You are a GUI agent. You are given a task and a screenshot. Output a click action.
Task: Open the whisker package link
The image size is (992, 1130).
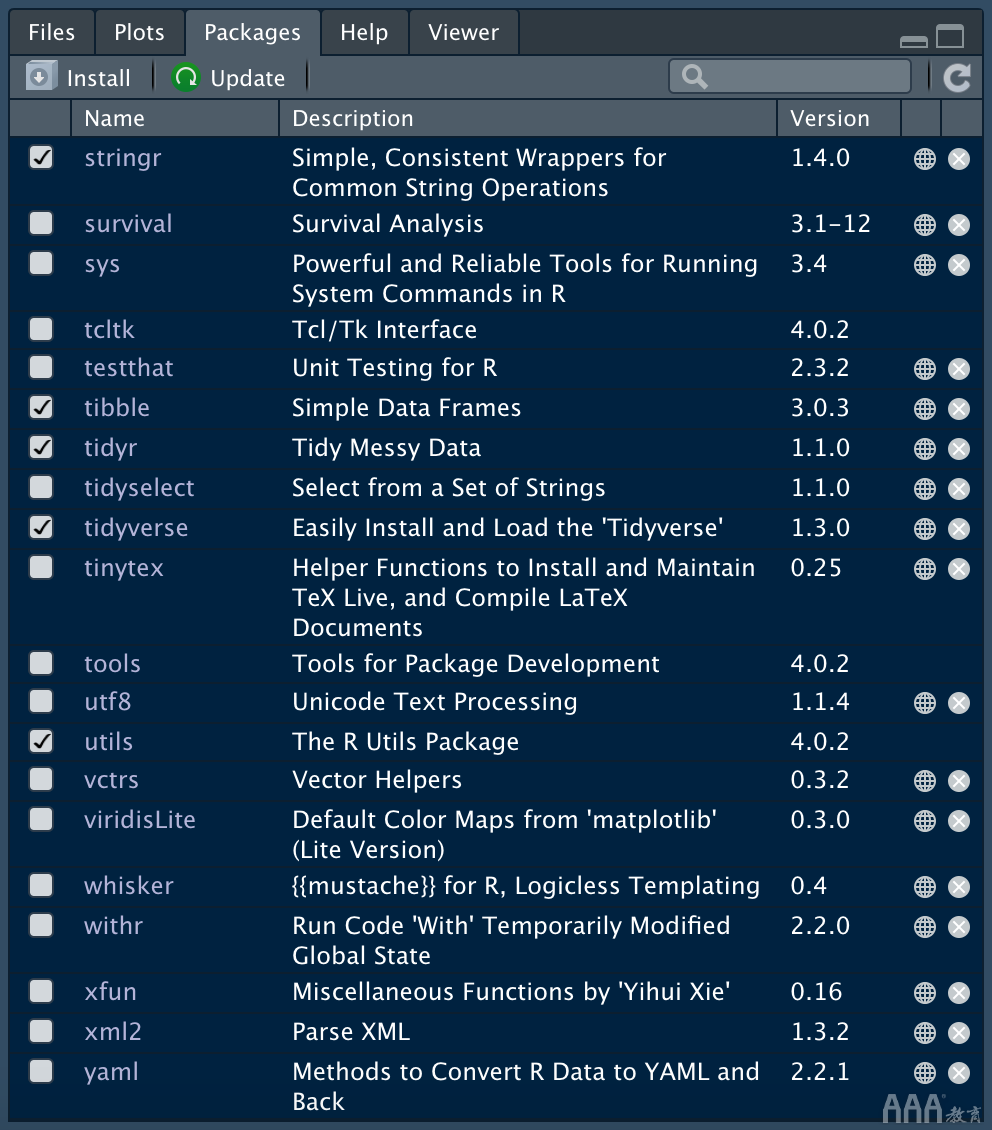pyautogui.click(x=129, y=886)
